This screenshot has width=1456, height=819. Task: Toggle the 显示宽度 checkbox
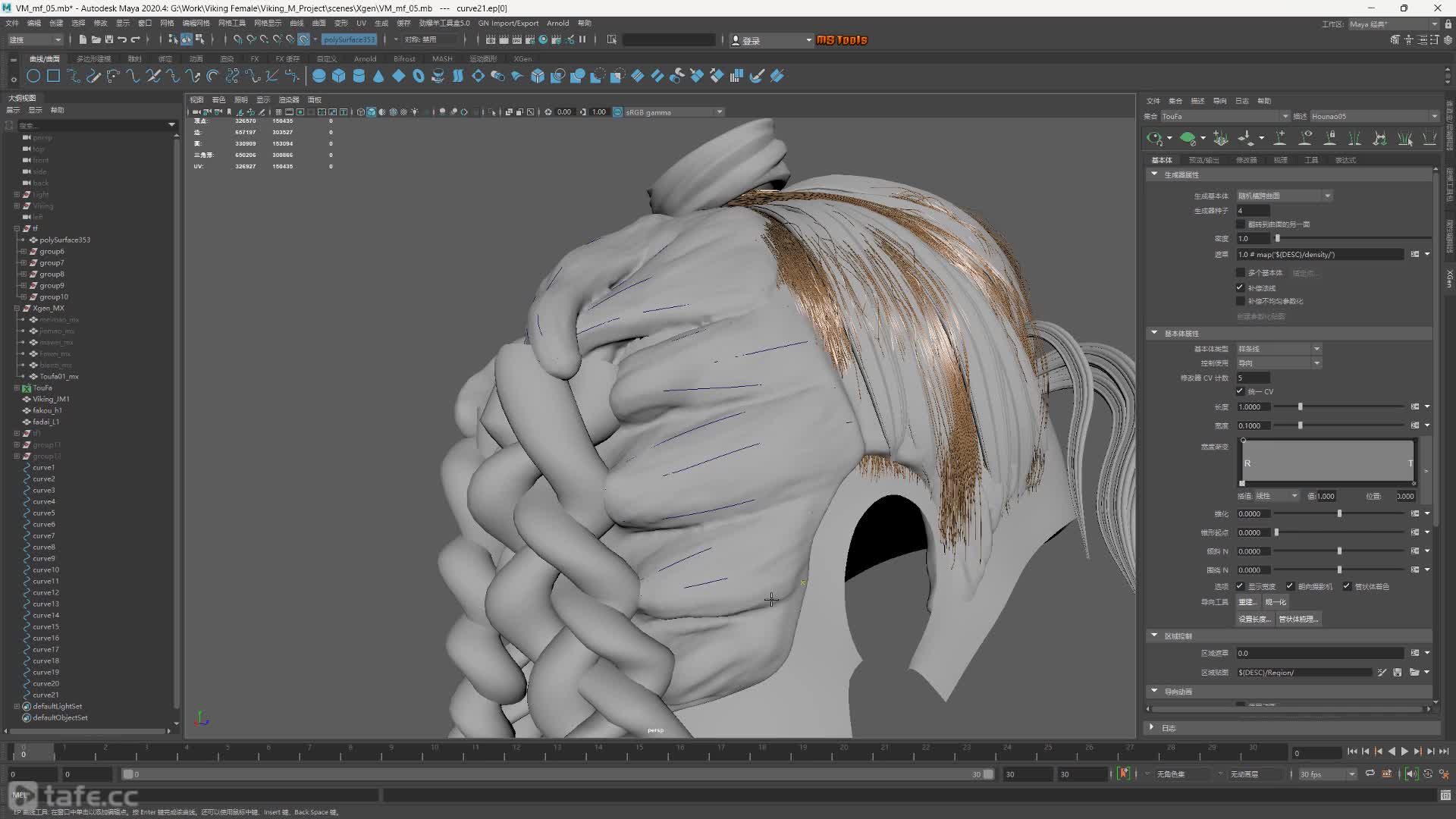(1241, 586)
